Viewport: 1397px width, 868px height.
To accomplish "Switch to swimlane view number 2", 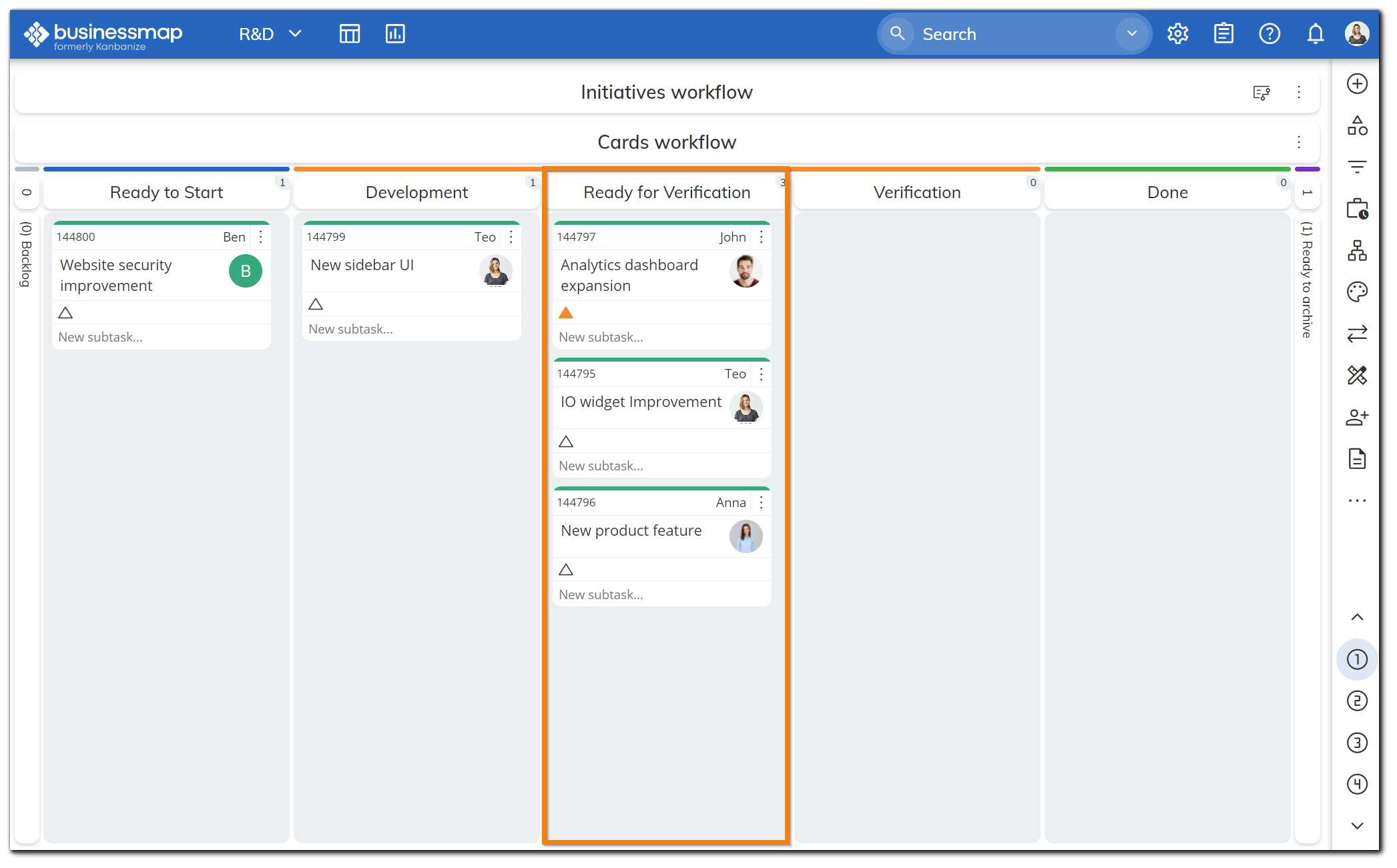I will pyautogui.click(x=1357, y=701).
